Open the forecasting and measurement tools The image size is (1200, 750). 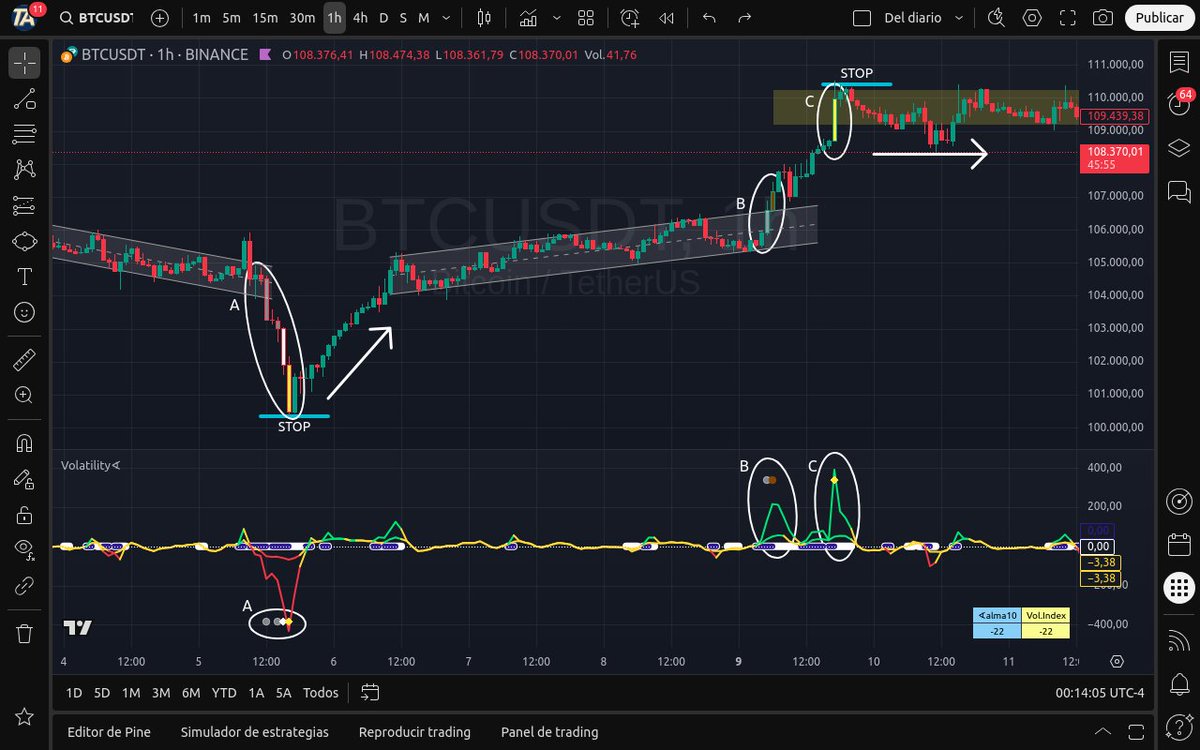coord(25,206)
